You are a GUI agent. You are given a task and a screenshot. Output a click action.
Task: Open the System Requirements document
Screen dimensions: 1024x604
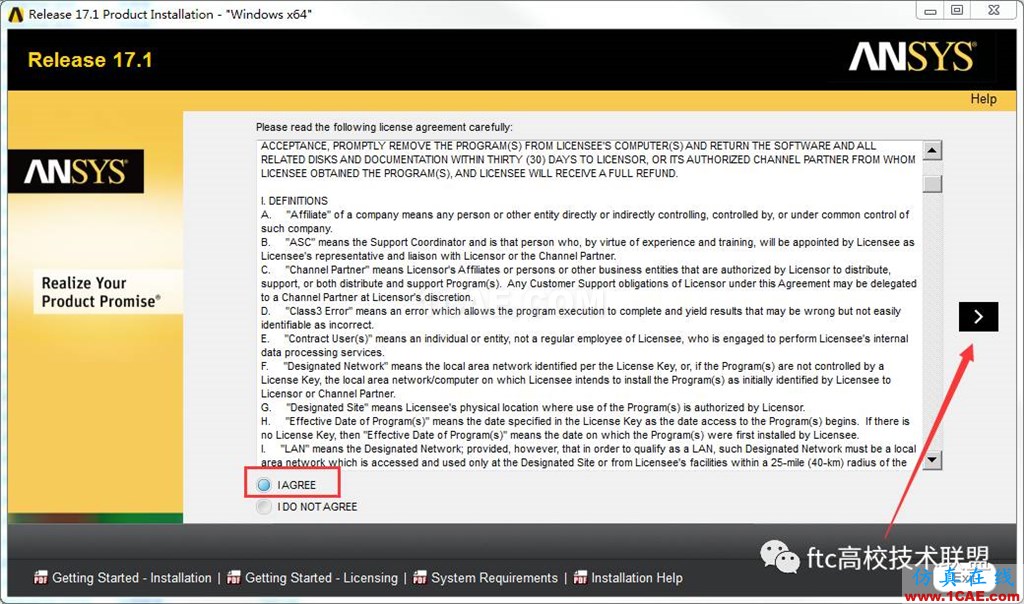(494, 578)
